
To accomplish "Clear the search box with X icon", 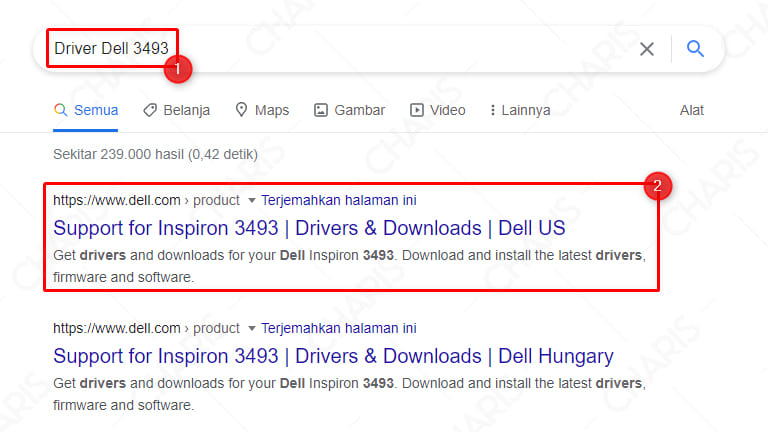I will click(647, 49).
